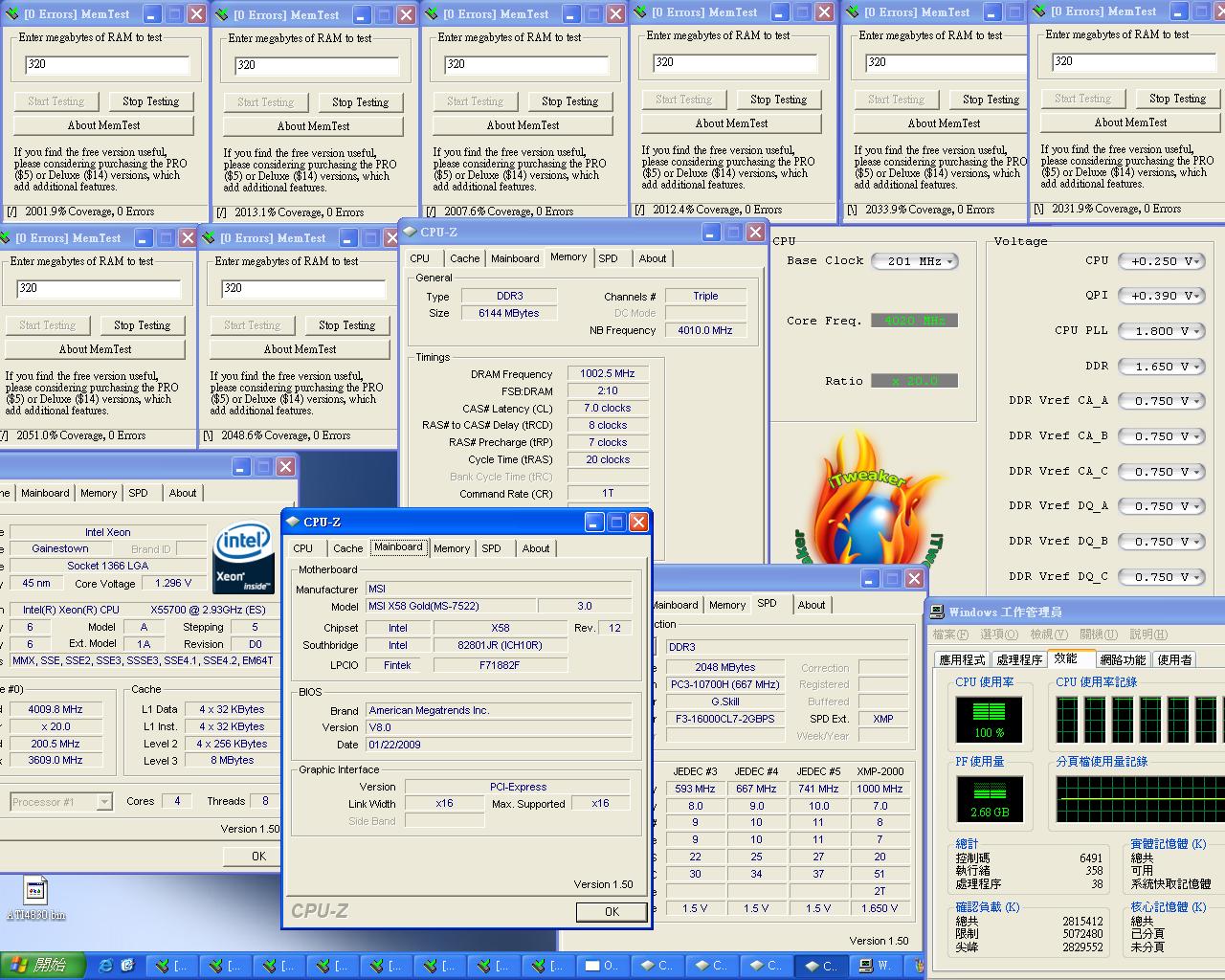This screenshot has height=980, width=1225.
Task: Open the DDR Vref DQ_C dropdown
Action: coord(1161,577)
